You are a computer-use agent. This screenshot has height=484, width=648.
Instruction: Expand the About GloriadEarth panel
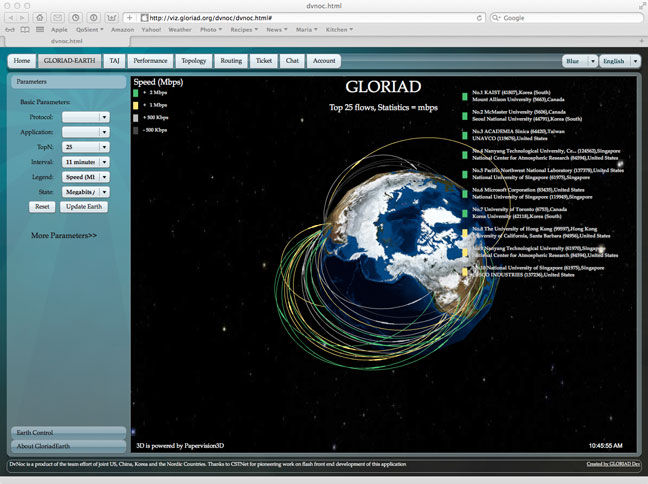(68, 446)
